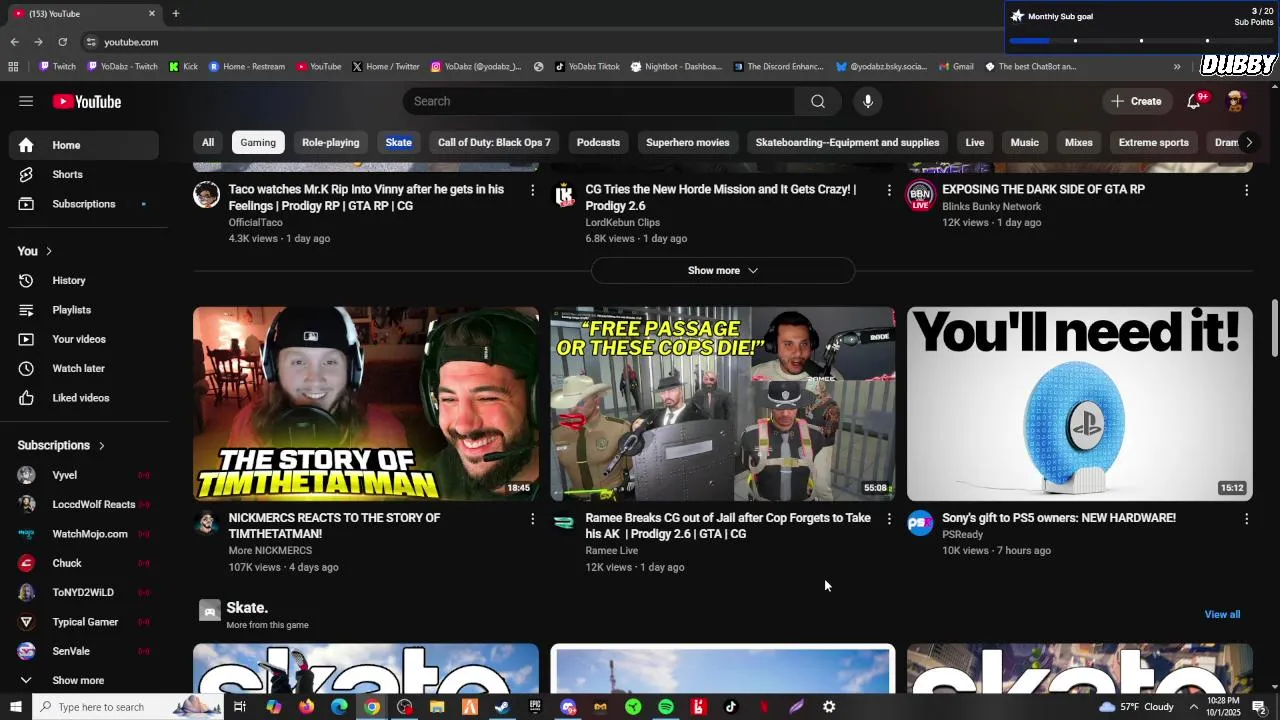Play THE STORY OF TIMTHETATMAN thumbnail
The width and height of the screenshot is (1280, 720).
[x=366, y=404]
